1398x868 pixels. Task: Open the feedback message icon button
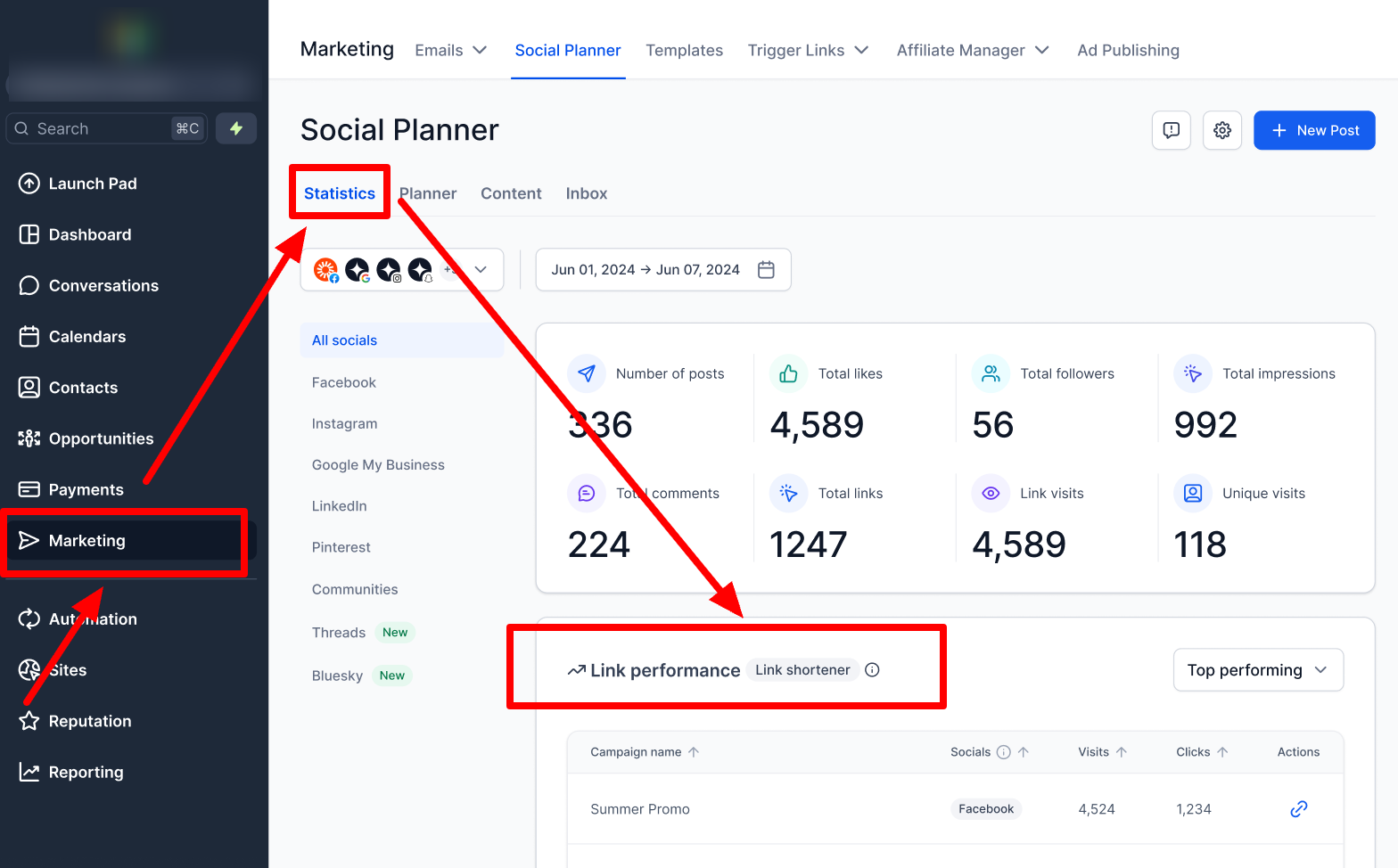pyautogui.click(x=1171, y=130)
